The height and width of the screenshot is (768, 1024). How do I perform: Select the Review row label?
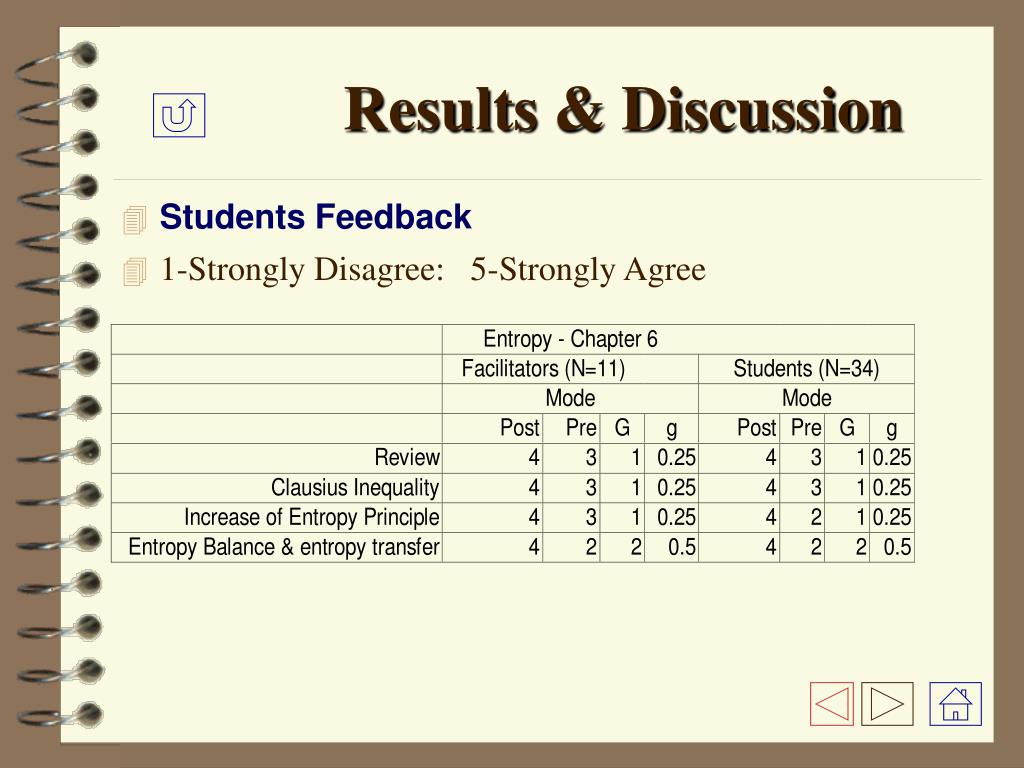pos(407,457)
